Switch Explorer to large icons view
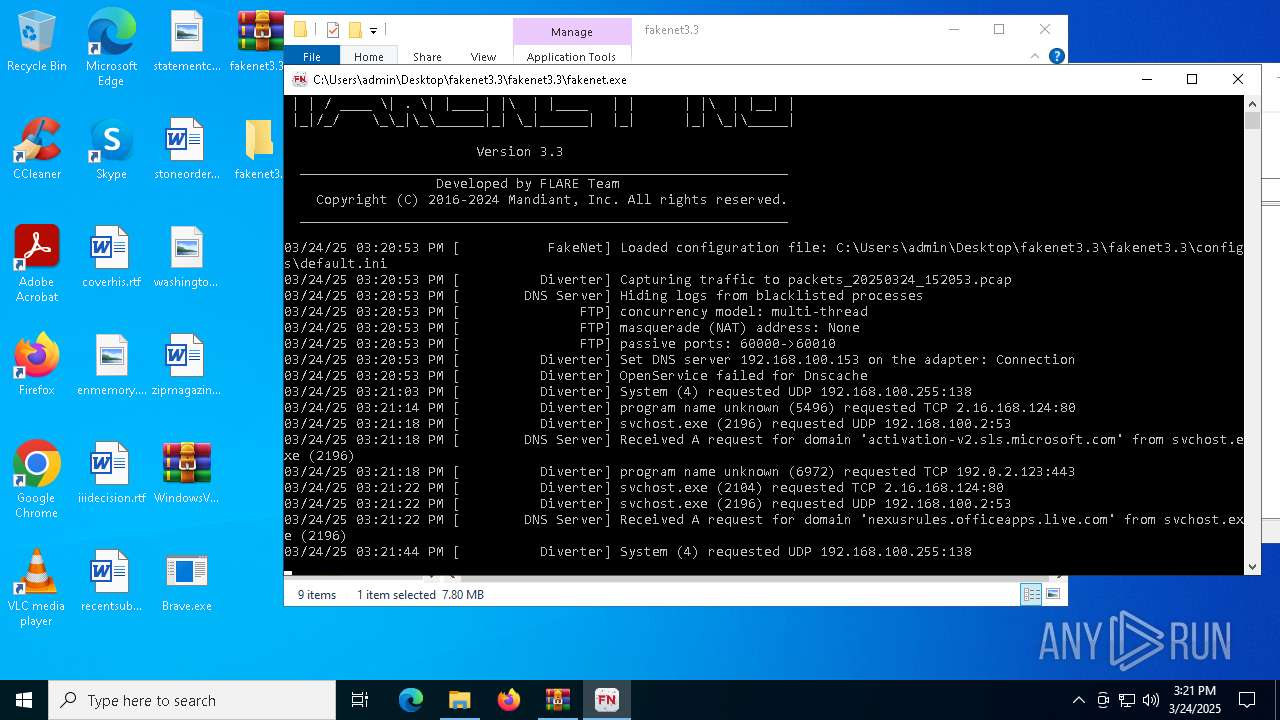 (1052, 594)
